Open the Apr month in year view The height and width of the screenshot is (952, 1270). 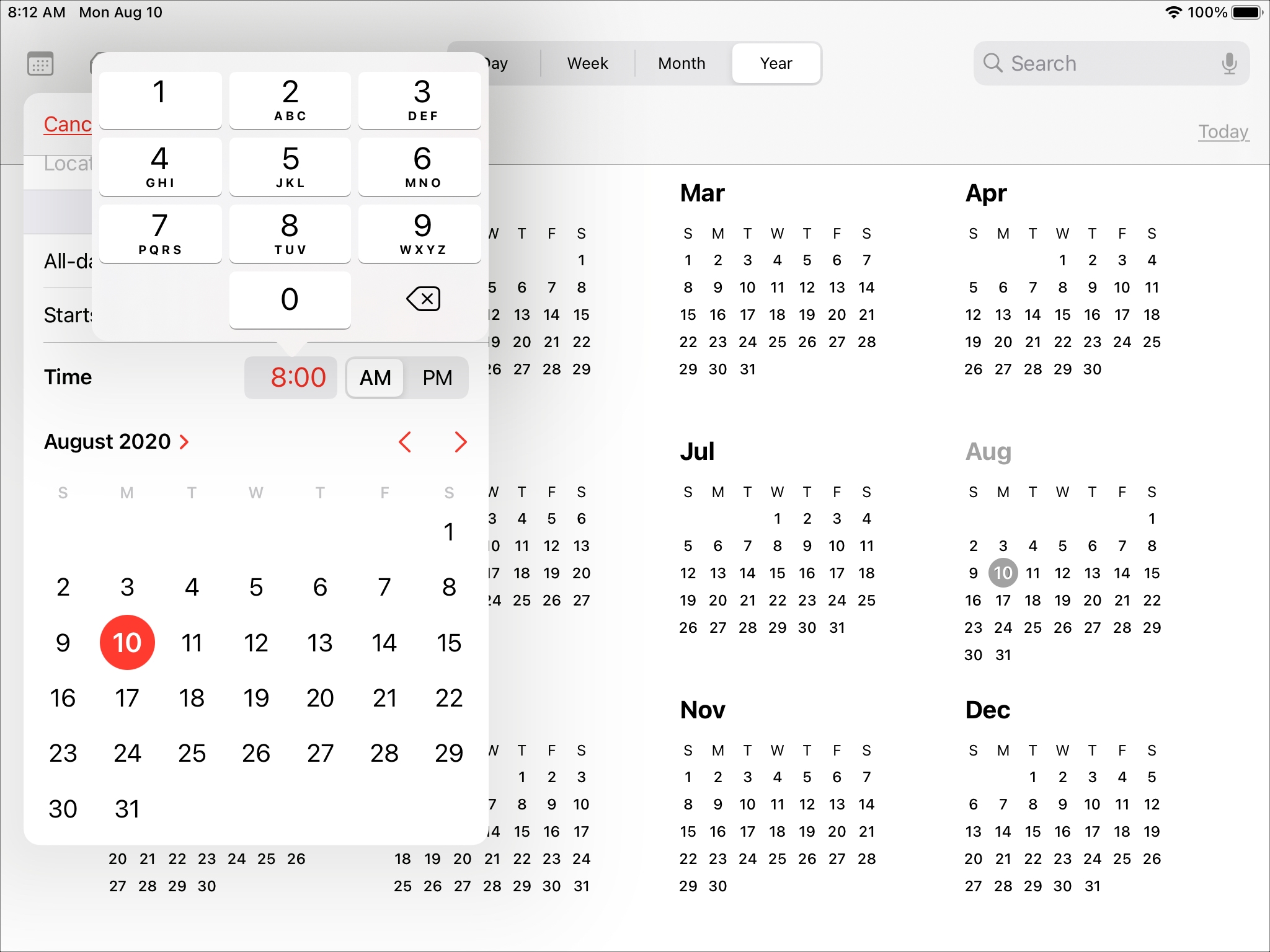coord(986,193)
